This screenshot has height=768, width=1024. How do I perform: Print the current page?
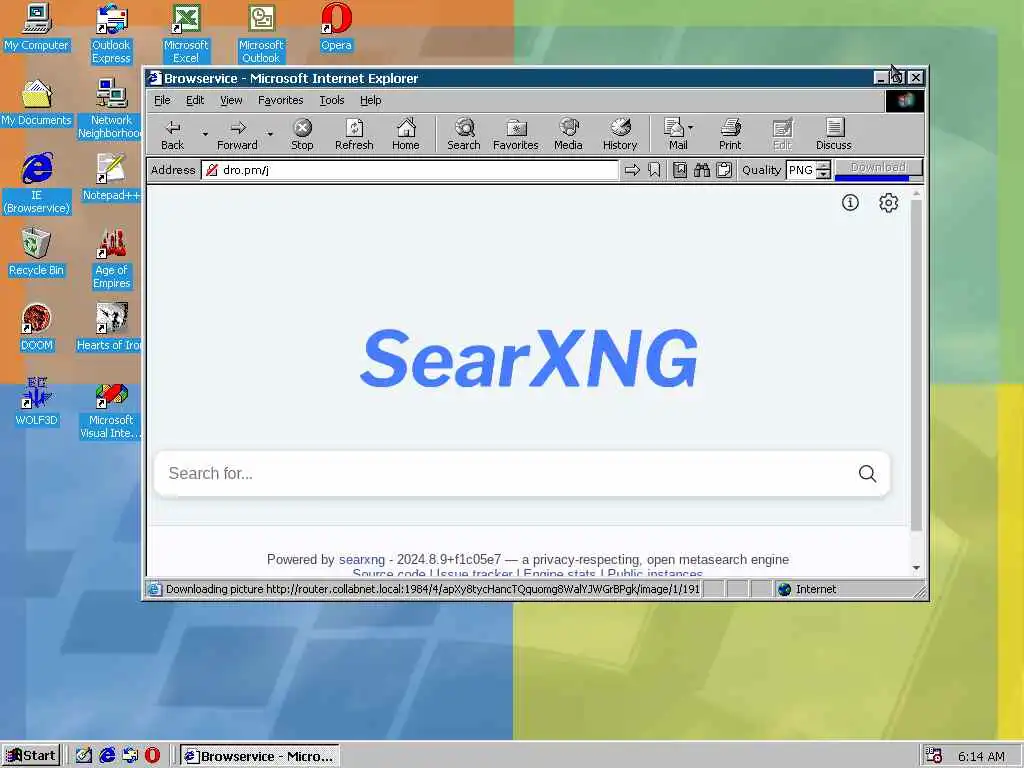(x=730, y=135)
